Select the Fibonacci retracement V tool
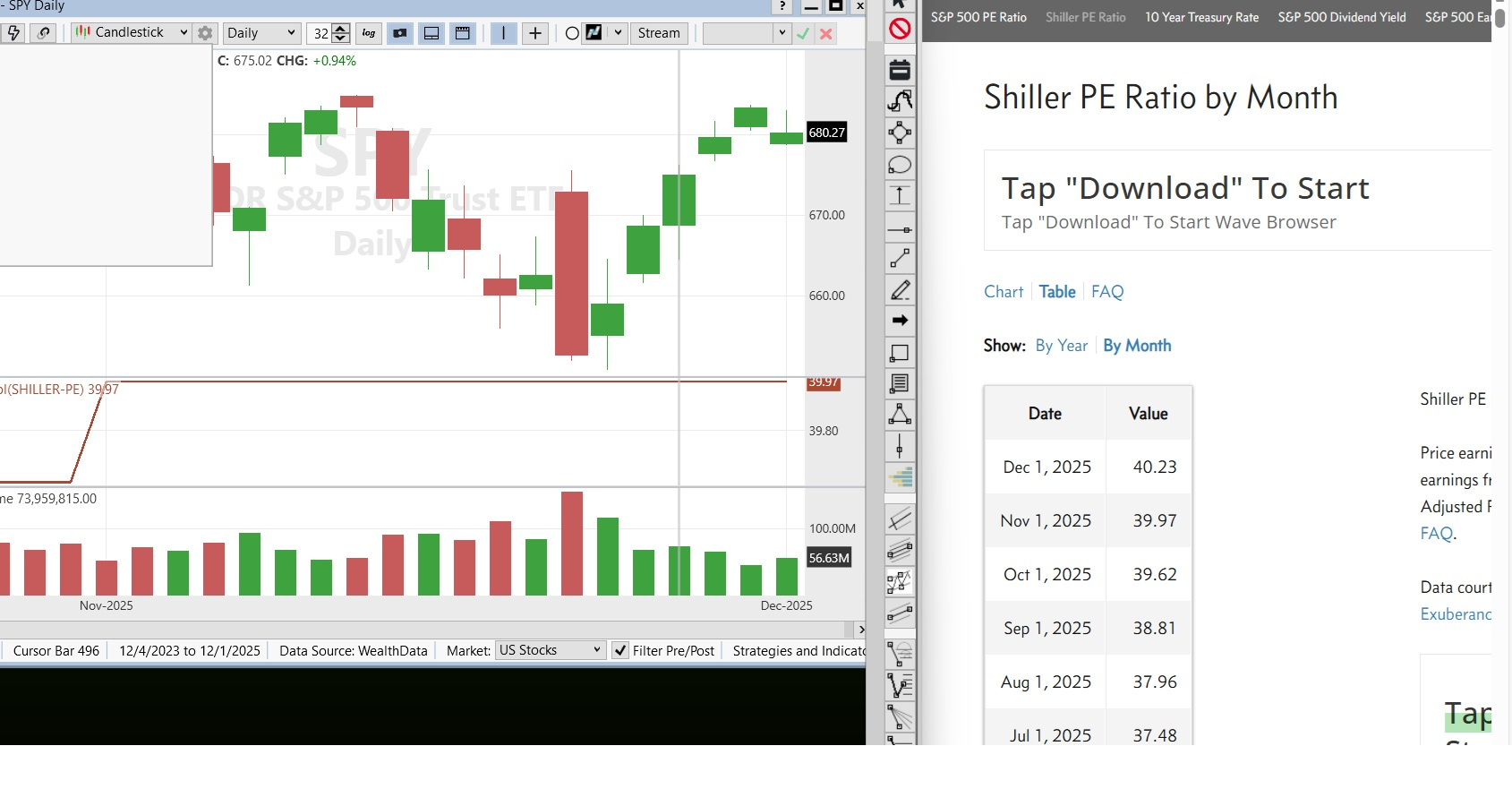Image resolution: width=1512 pixels, height=806 pixels. point(900,685)
